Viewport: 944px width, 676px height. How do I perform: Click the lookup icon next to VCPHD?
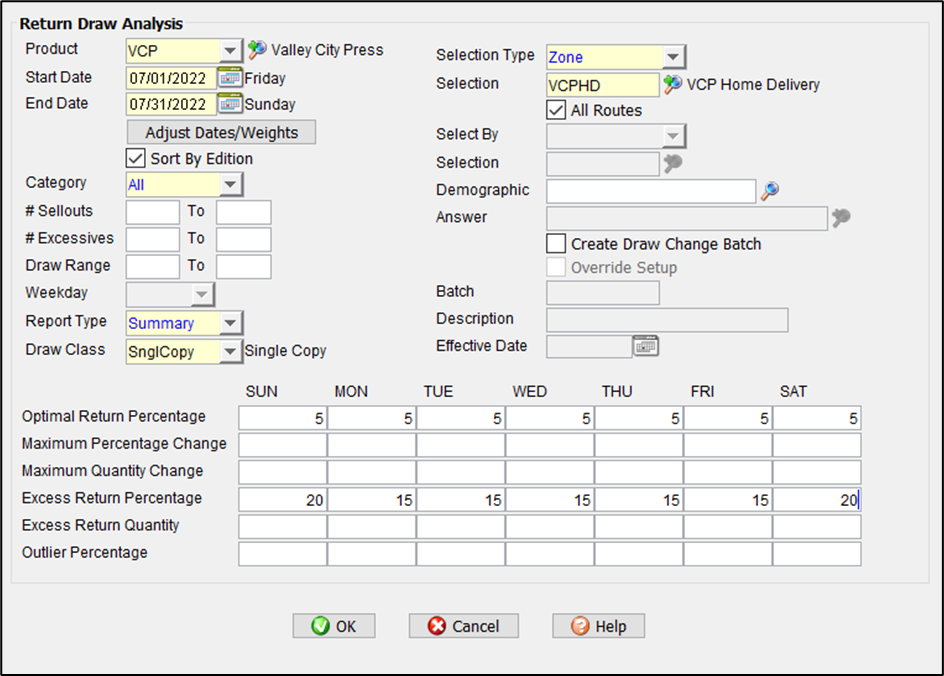tap(673, 85)
